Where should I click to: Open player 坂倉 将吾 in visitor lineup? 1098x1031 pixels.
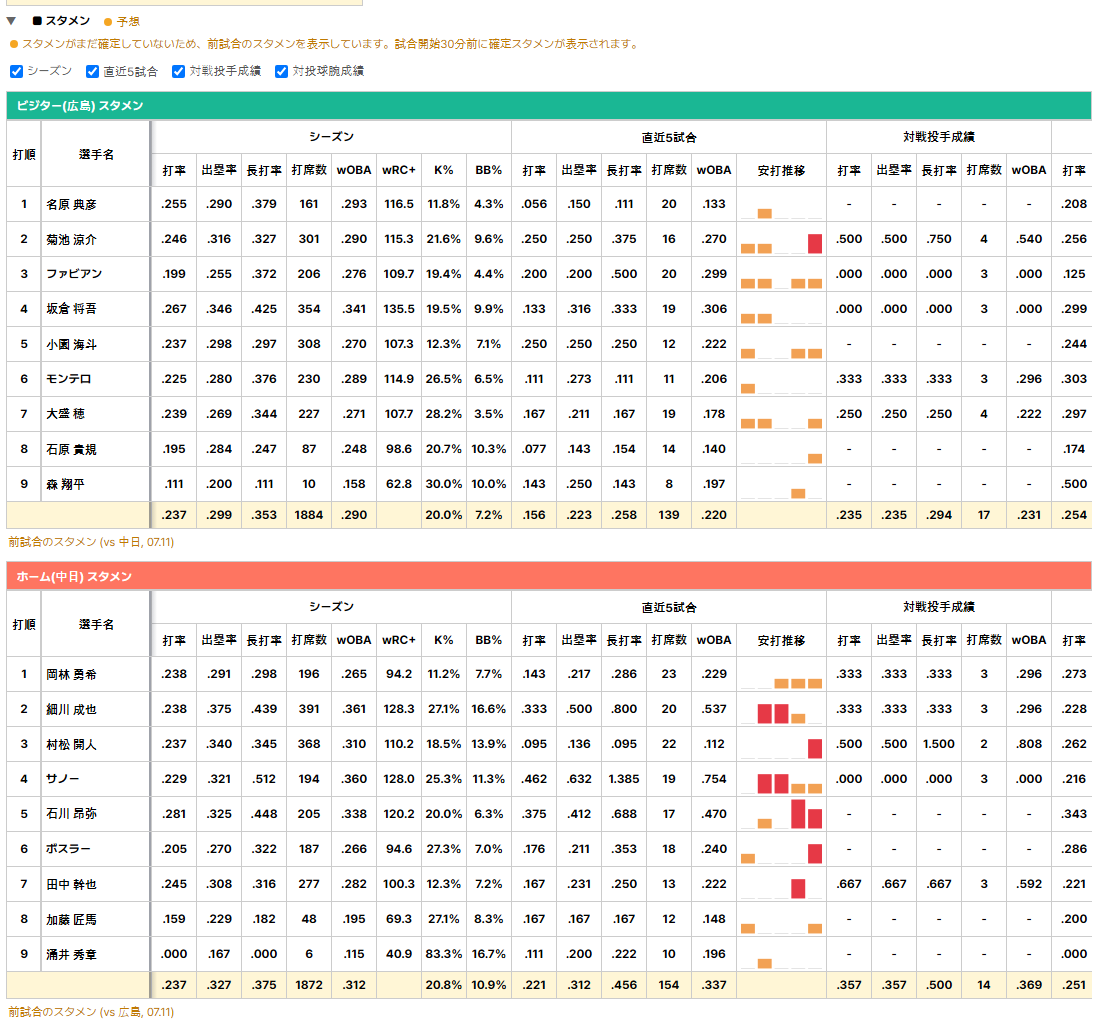(x=71, y=309)
